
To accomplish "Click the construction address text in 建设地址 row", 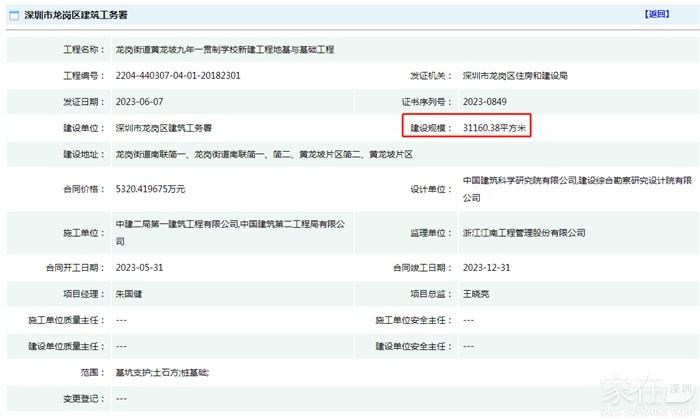I will 264,155.
